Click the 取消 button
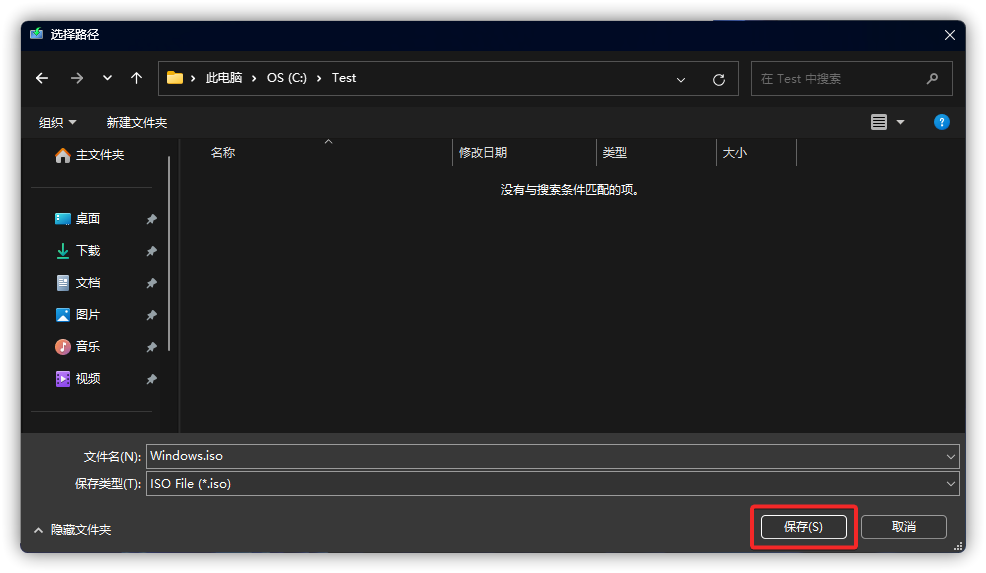 coord(904,527)
